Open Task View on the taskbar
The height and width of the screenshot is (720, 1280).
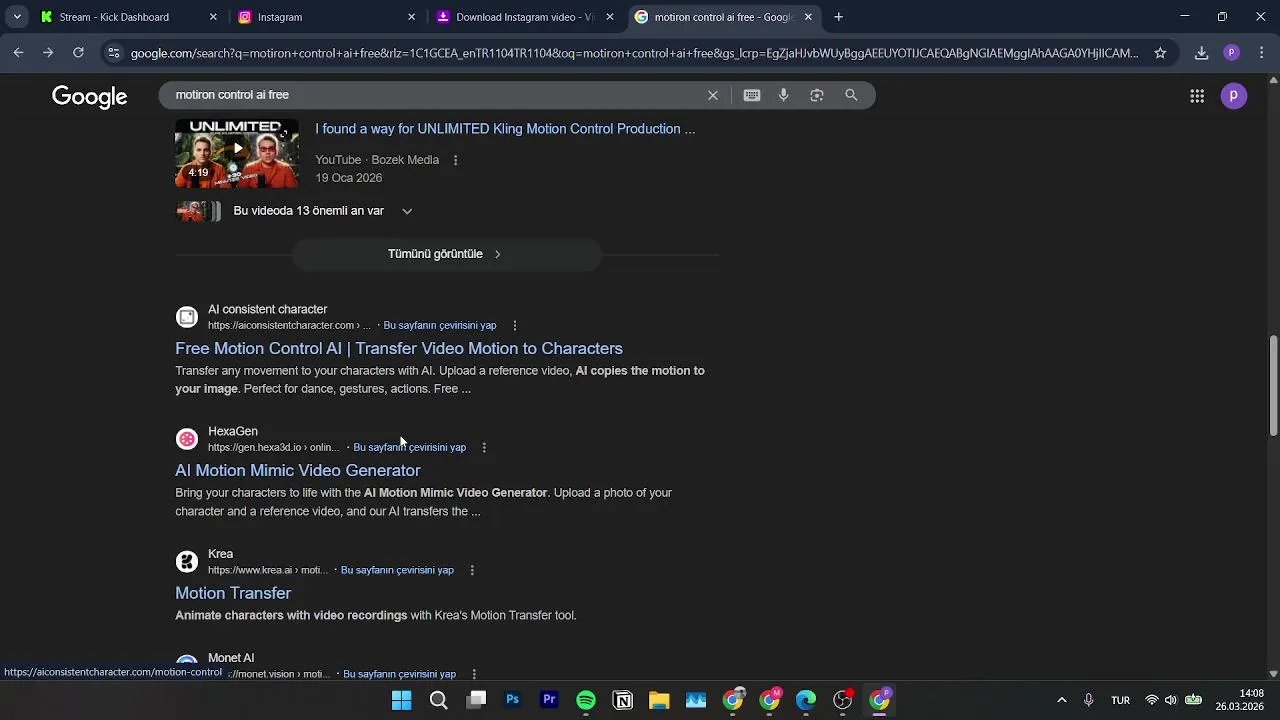[x=477, y=700]
